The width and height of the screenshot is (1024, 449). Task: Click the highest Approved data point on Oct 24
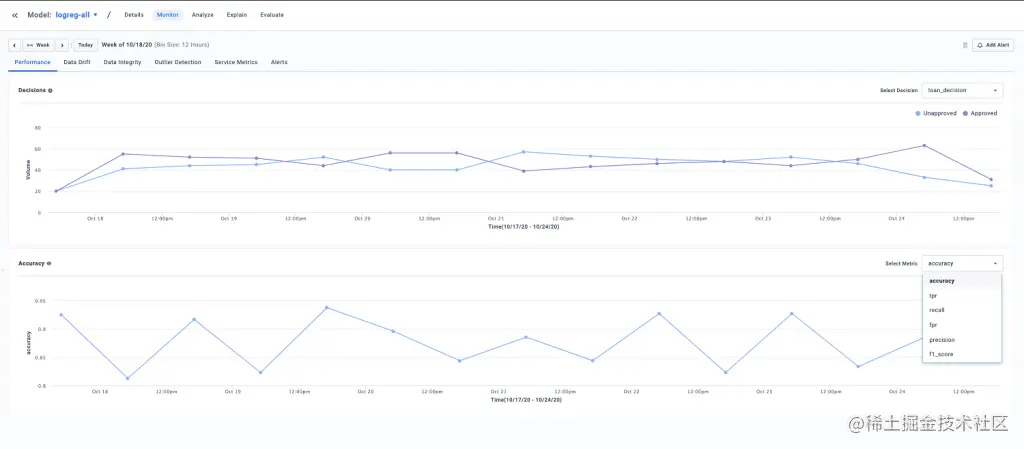click(x=924, y=145)
